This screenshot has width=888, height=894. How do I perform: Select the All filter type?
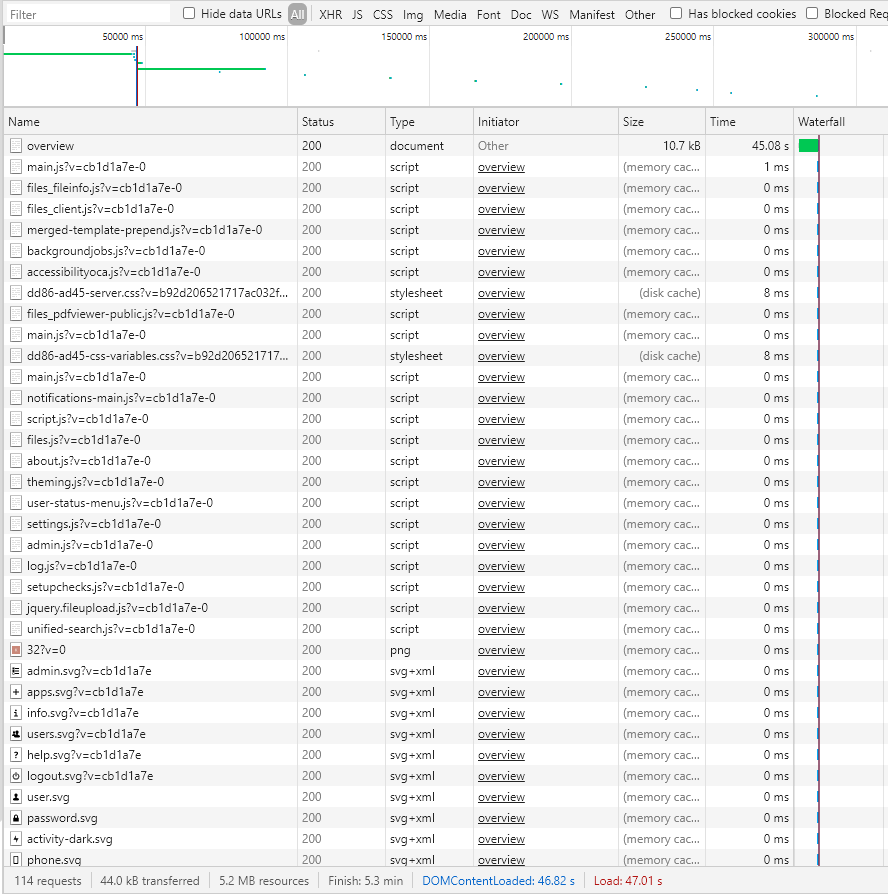pos(297,14)
